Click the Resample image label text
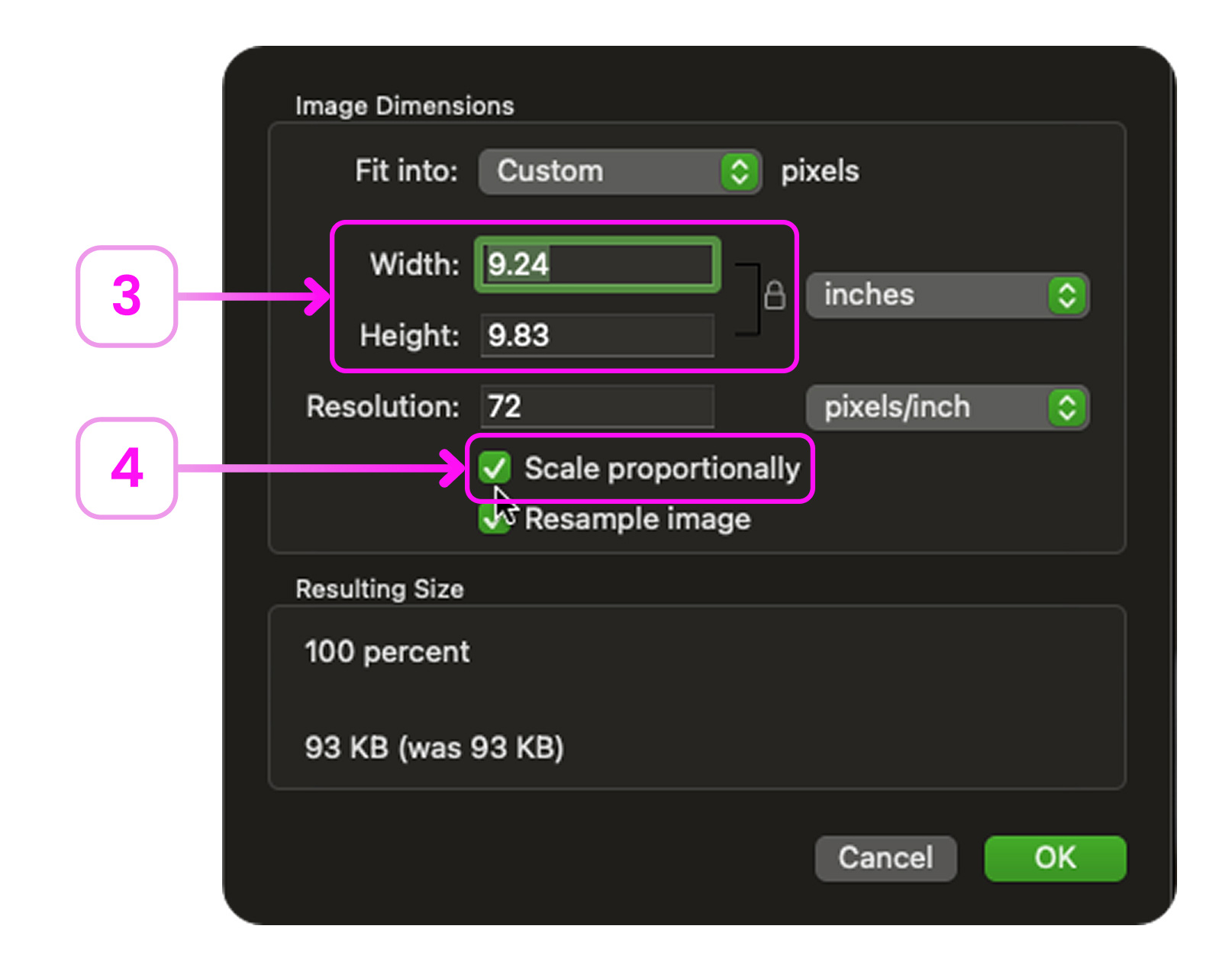The height and width of the screenshot is (971, 1232). coord(637,520)
